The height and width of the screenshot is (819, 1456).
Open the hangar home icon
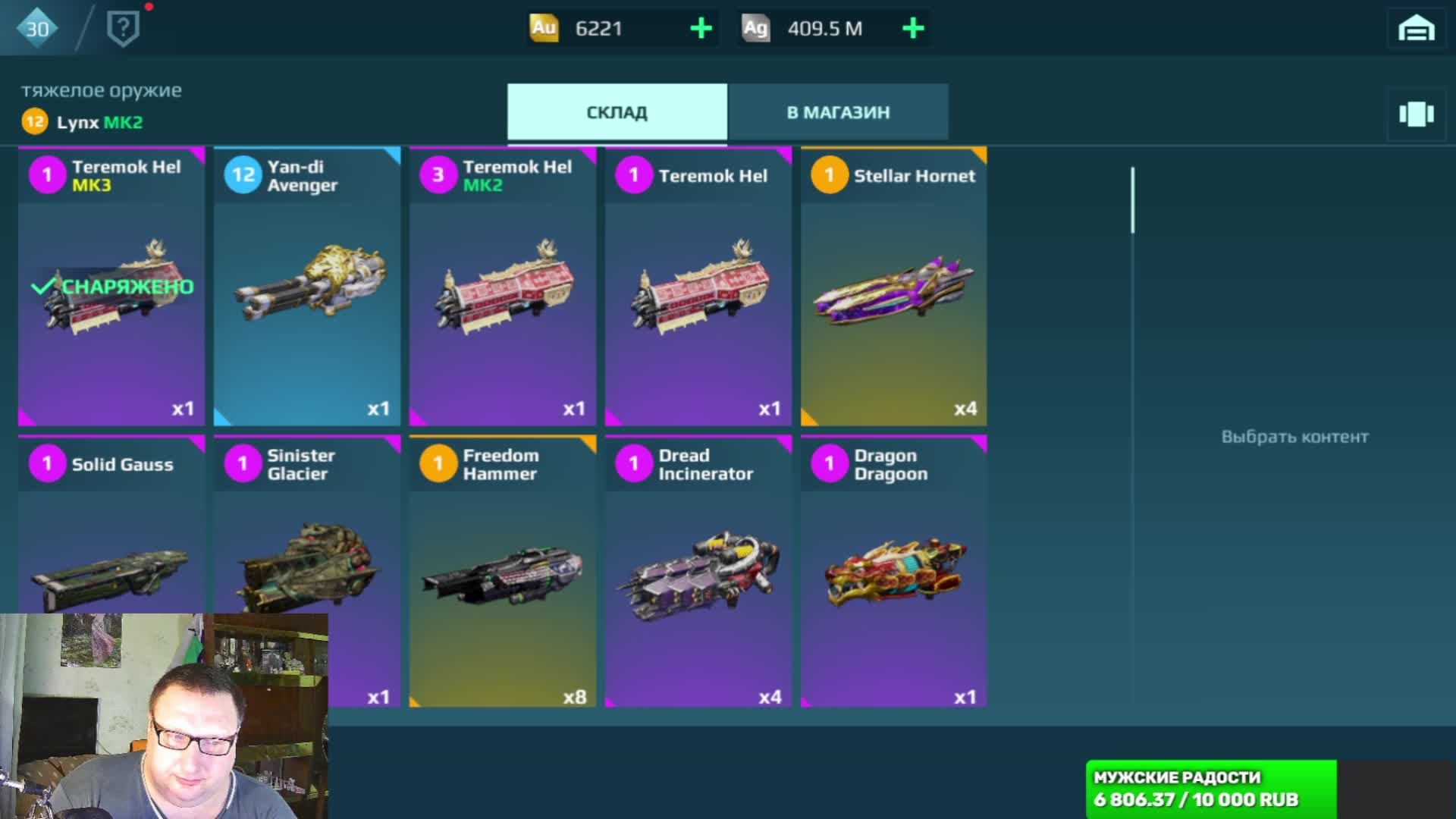(x=1416, y=29)
